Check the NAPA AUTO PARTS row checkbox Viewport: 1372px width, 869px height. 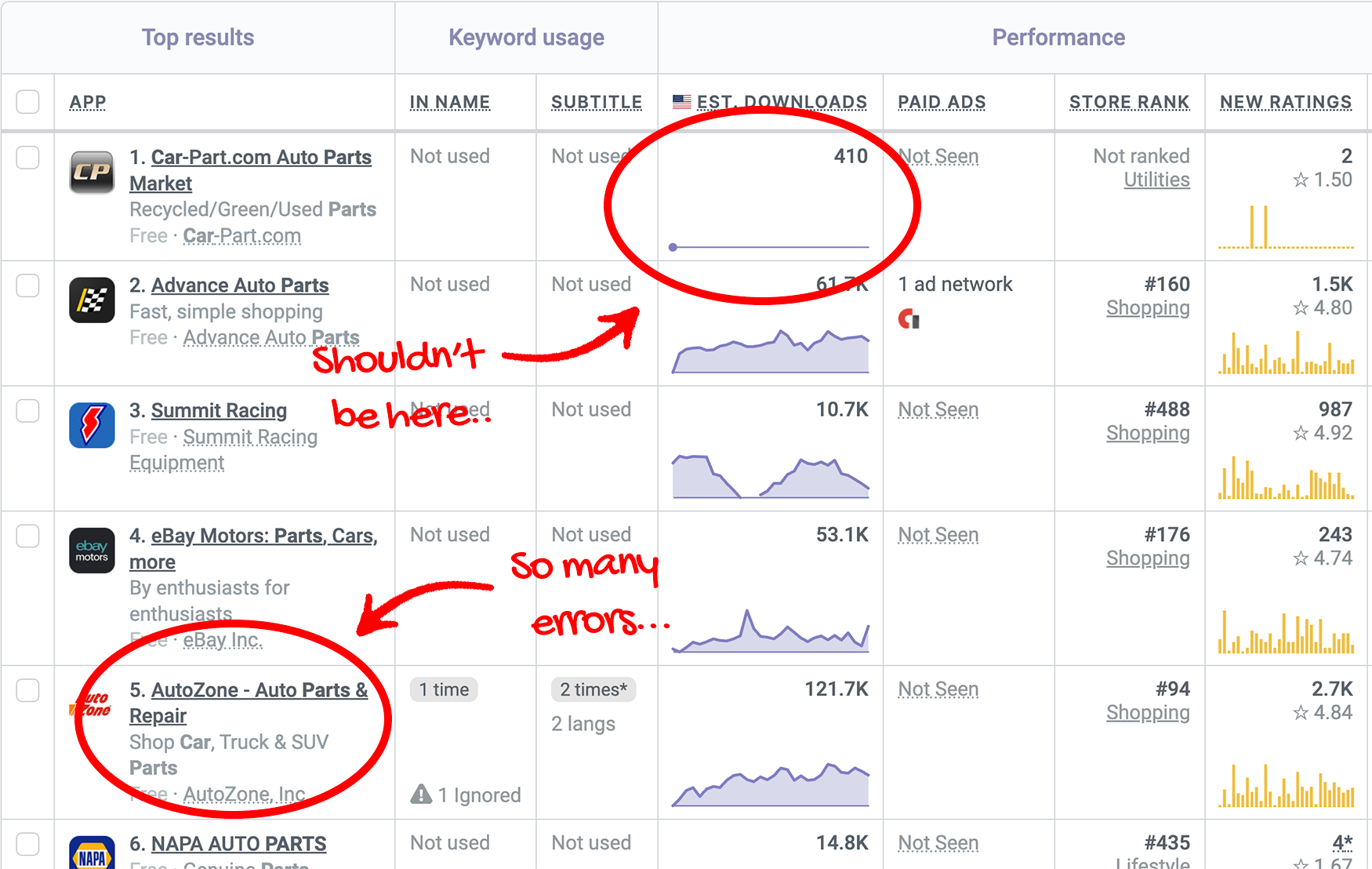tap(27, 844)
